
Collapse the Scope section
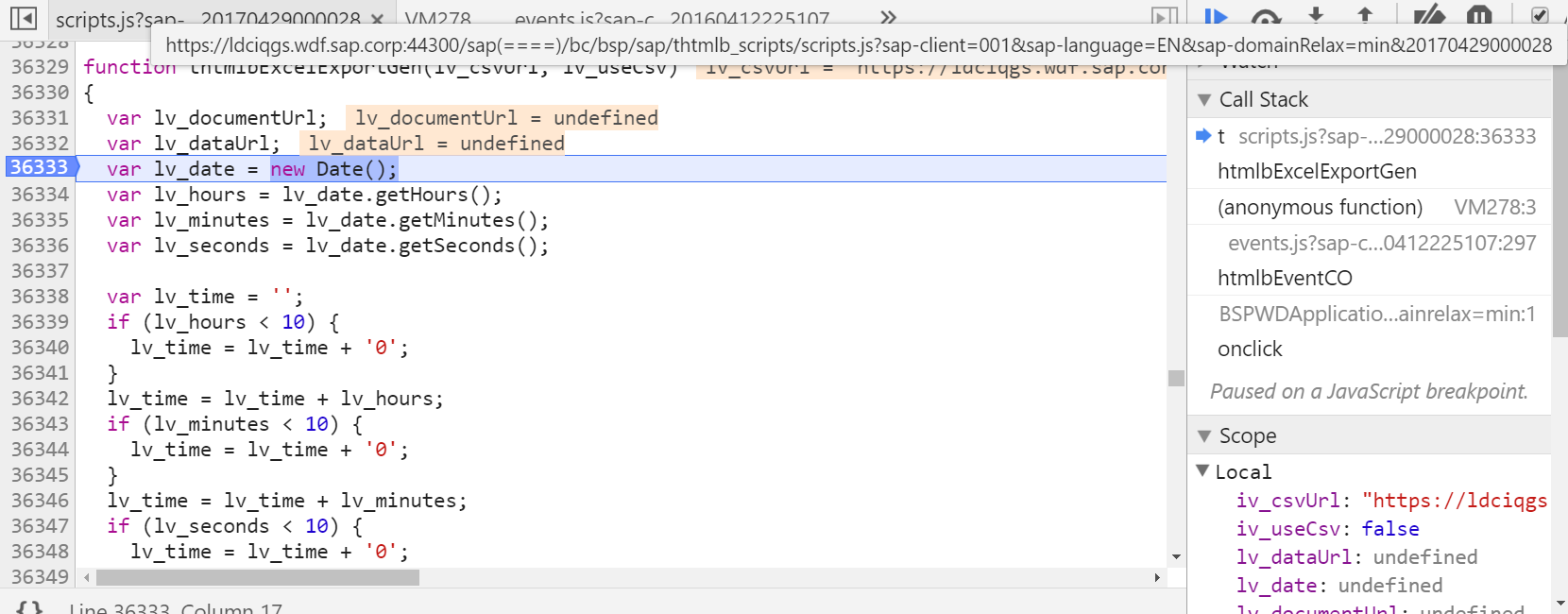click(1203, 435)
